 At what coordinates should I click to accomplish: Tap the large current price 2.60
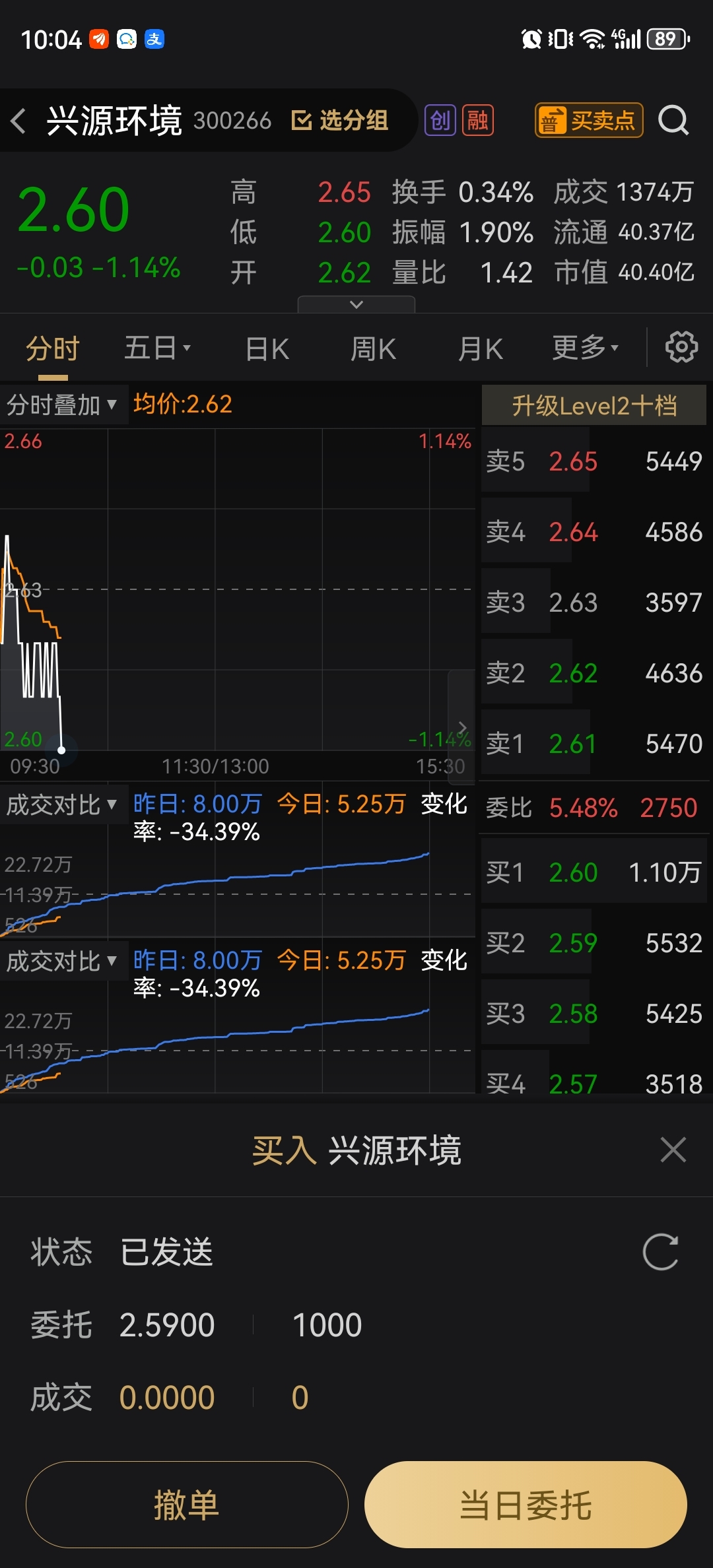pos(73,210)
